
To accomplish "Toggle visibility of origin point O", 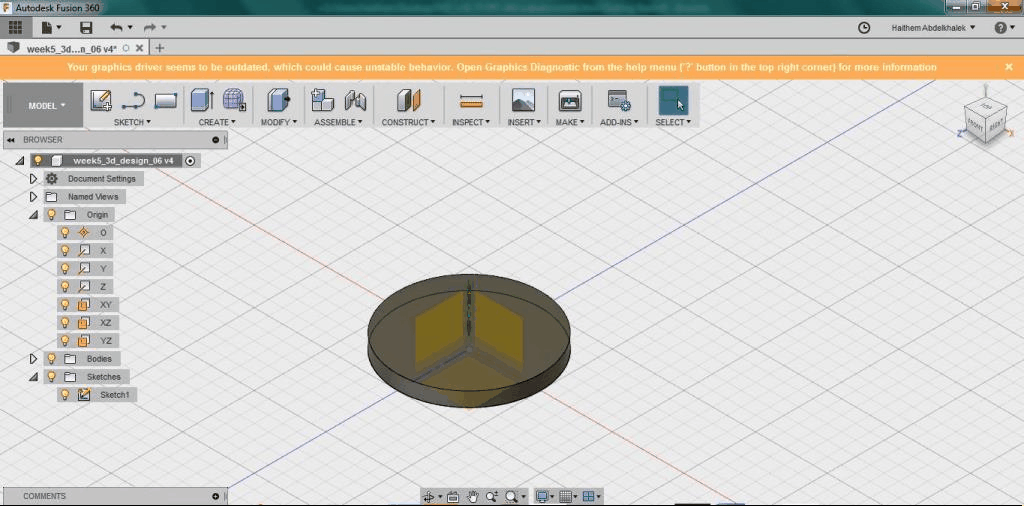I will (x=65, y=232).
